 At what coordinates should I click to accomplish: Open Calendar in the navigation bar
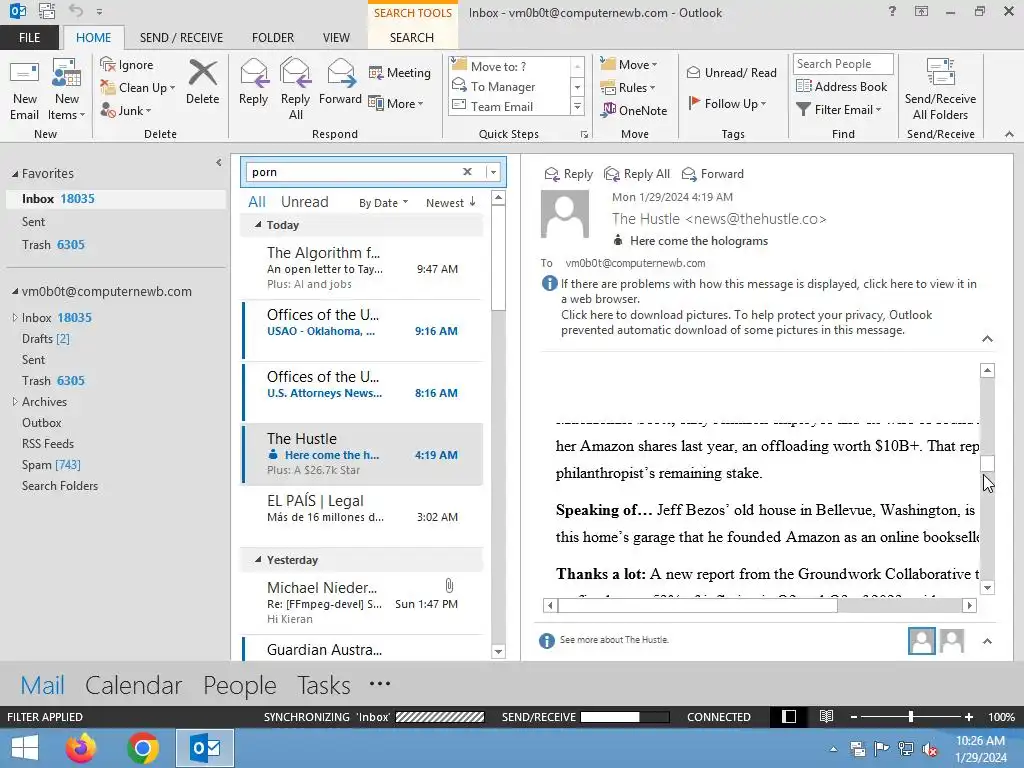[x=133, y=685]
